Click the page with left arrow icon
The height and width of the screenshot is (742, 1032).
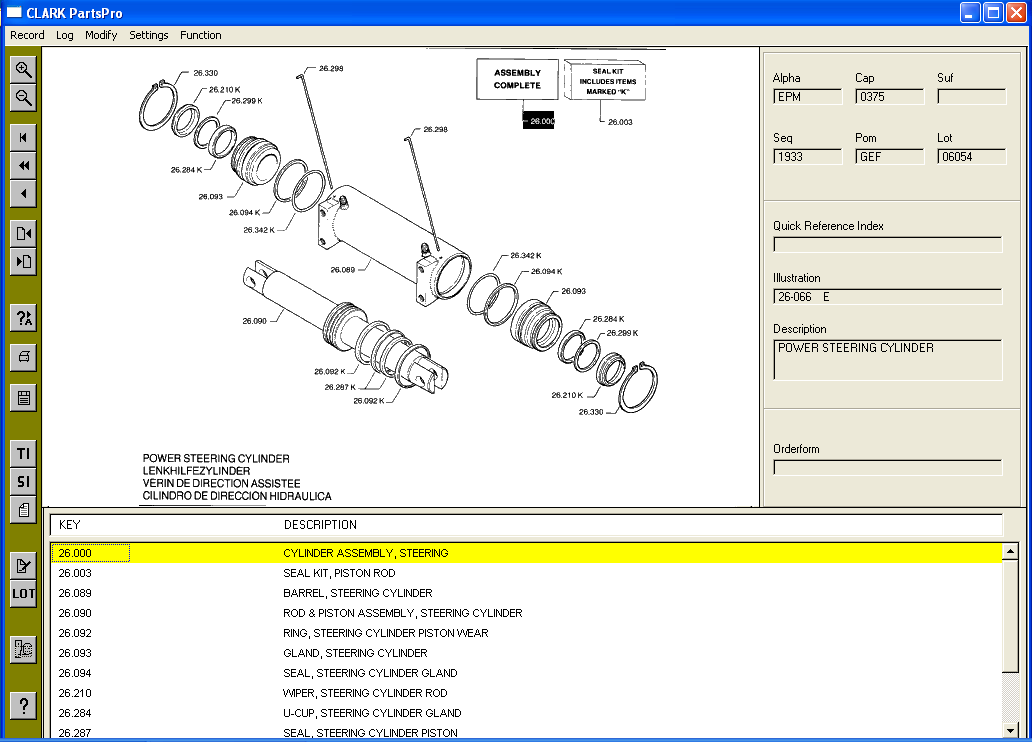point(24,234)
